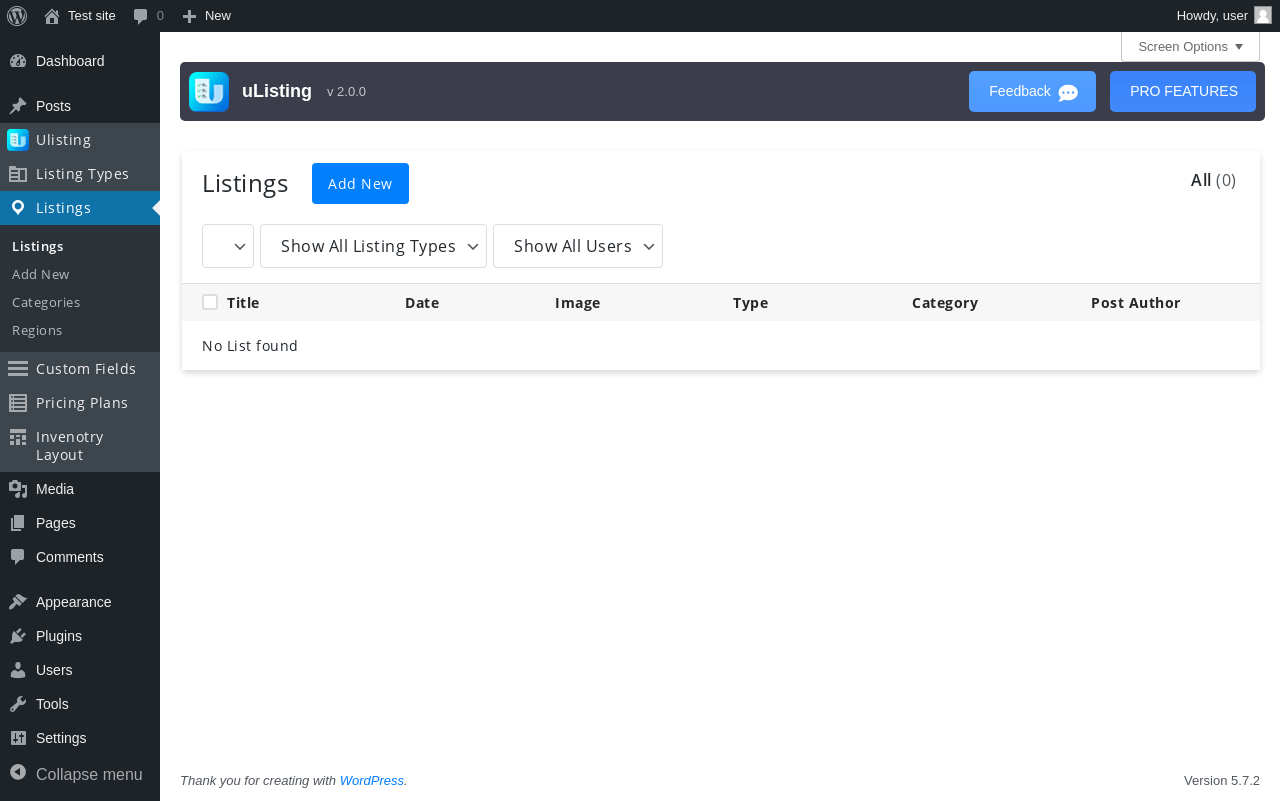Open the blank bulk action dropdown
The width and height of the screenshot is (1280, 801).
228,246
